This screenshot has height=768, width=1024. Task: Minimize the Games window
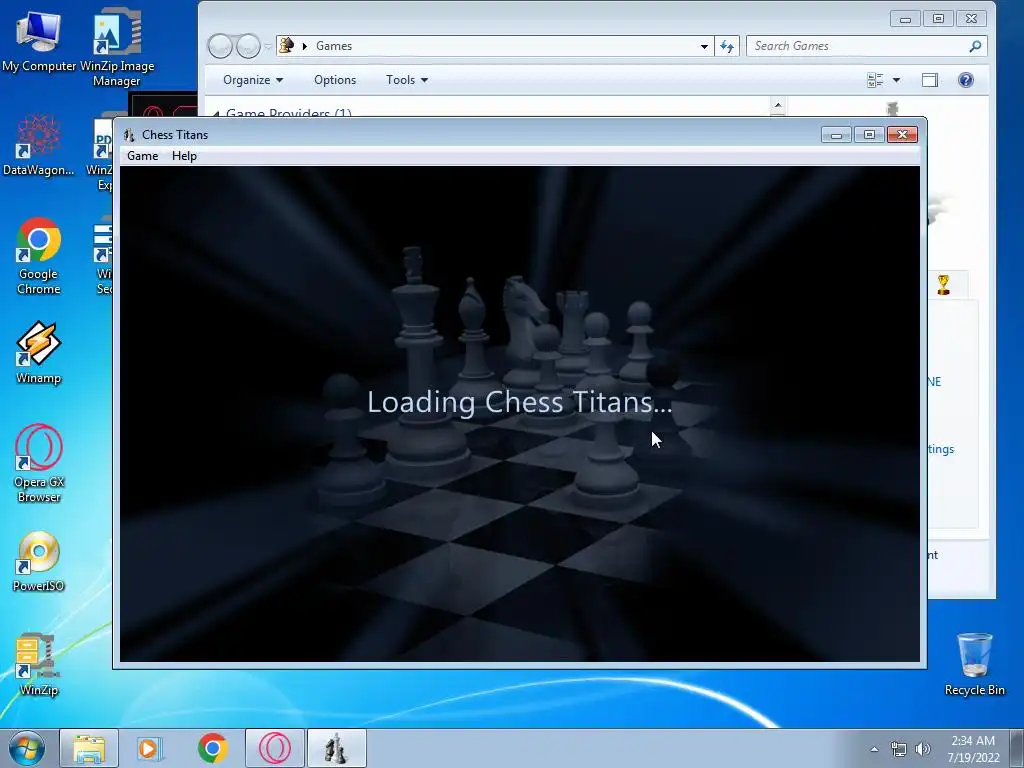905,19
